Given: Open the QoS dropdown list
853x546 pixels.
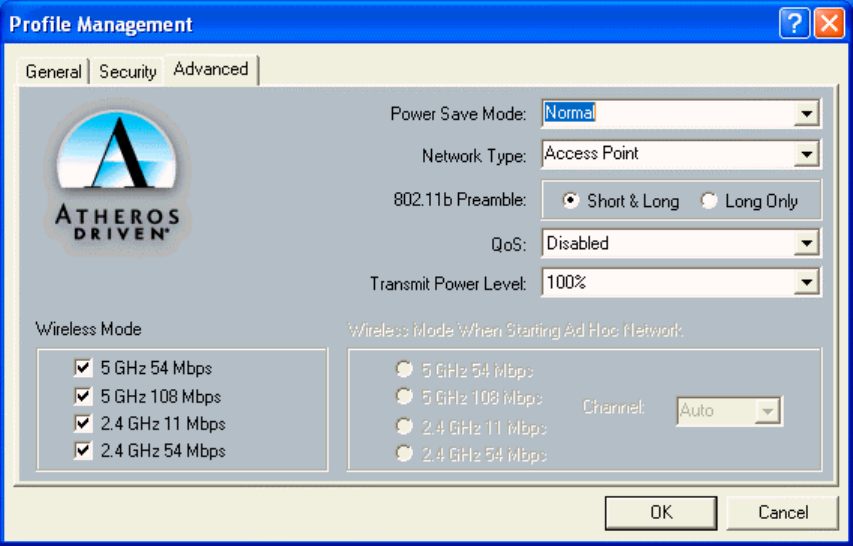Looking at the screenshot, I should (806, 243).
